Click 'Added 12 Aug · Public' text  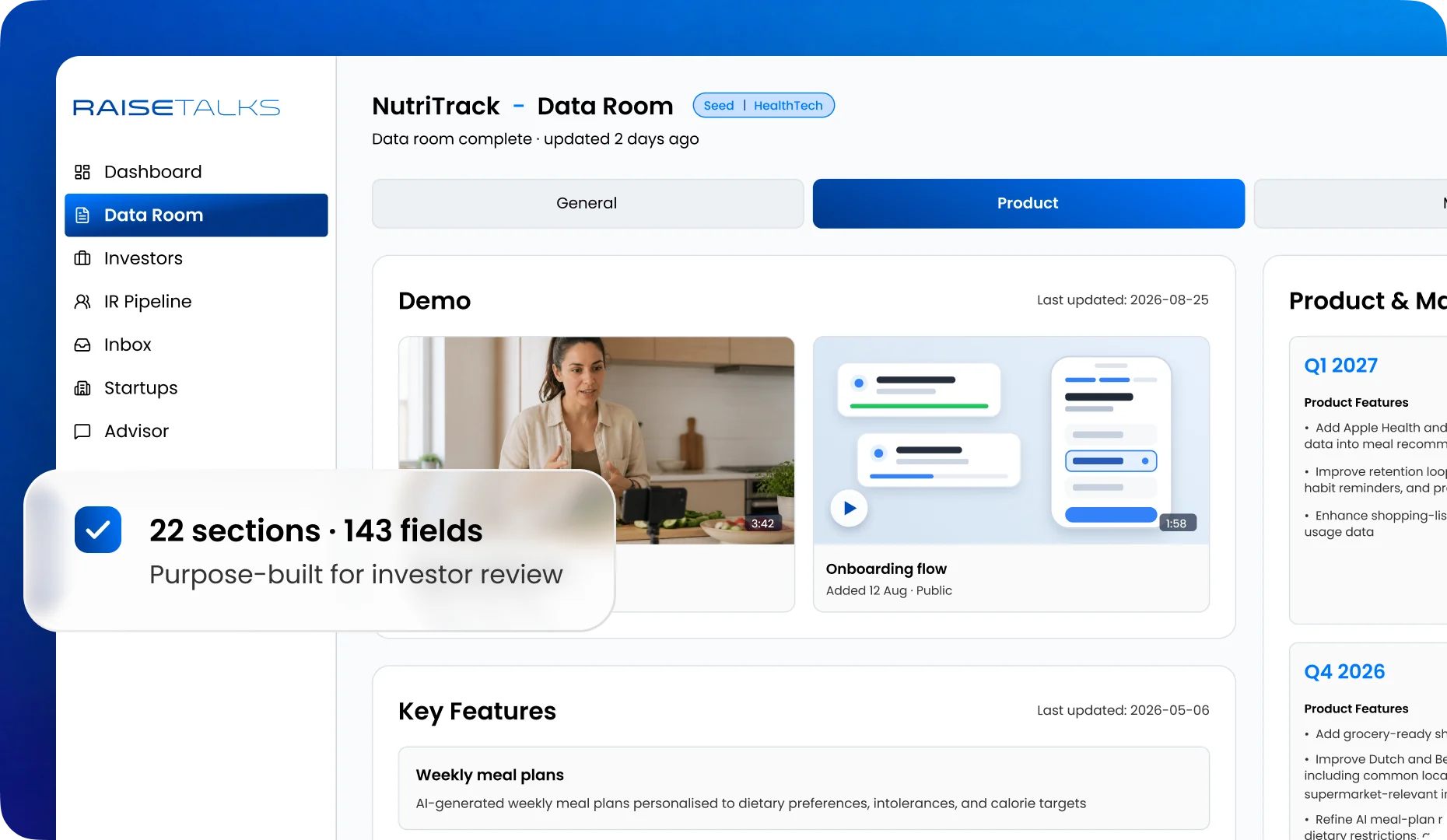coord(888,590)
